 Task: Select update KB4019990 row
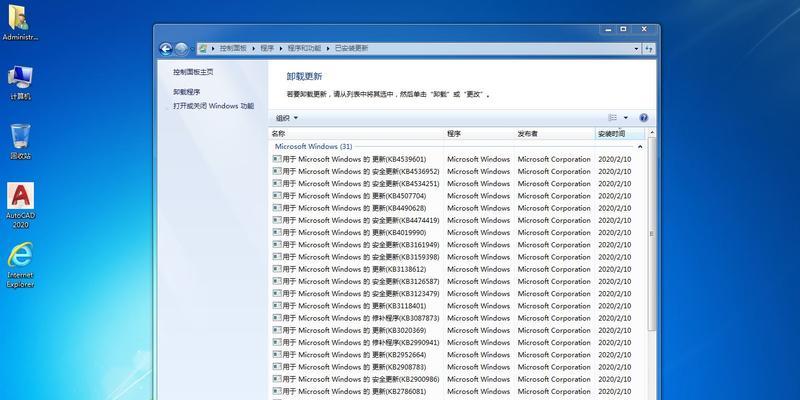pyautogui.click(x=453, y=233)
